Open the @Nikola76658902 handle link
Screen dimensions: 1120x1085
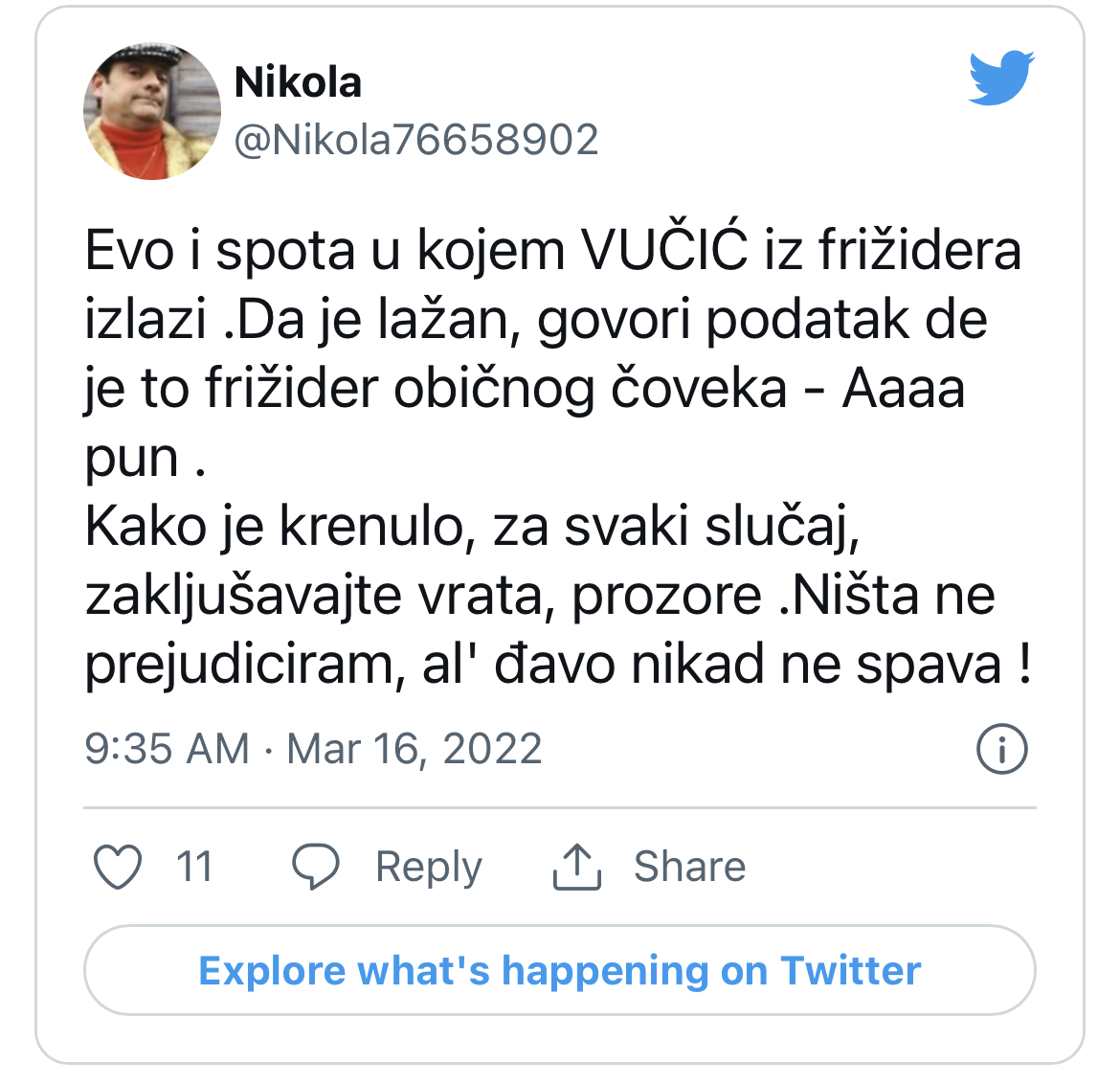pyautogui.click(x=416, y=140)
